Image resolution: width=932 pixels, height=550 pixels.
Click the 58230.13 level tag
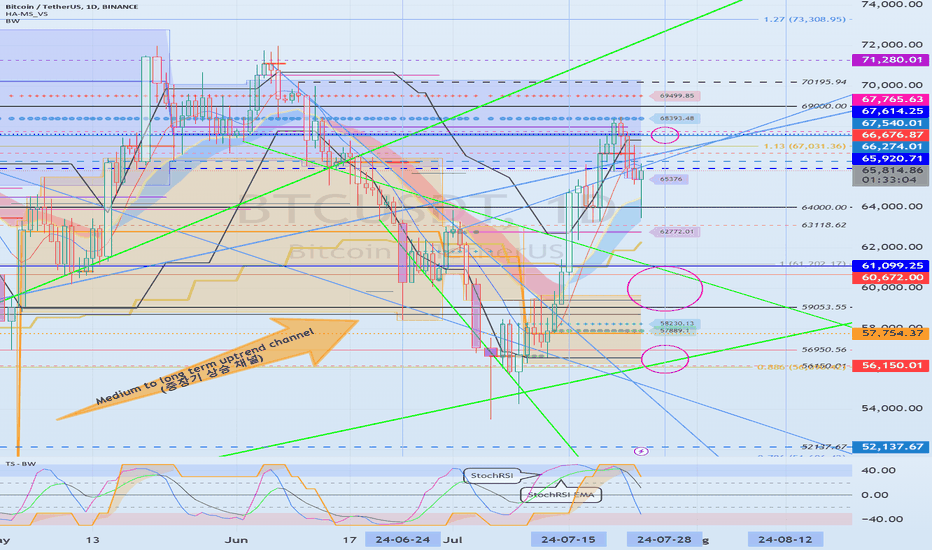(676, 323)
